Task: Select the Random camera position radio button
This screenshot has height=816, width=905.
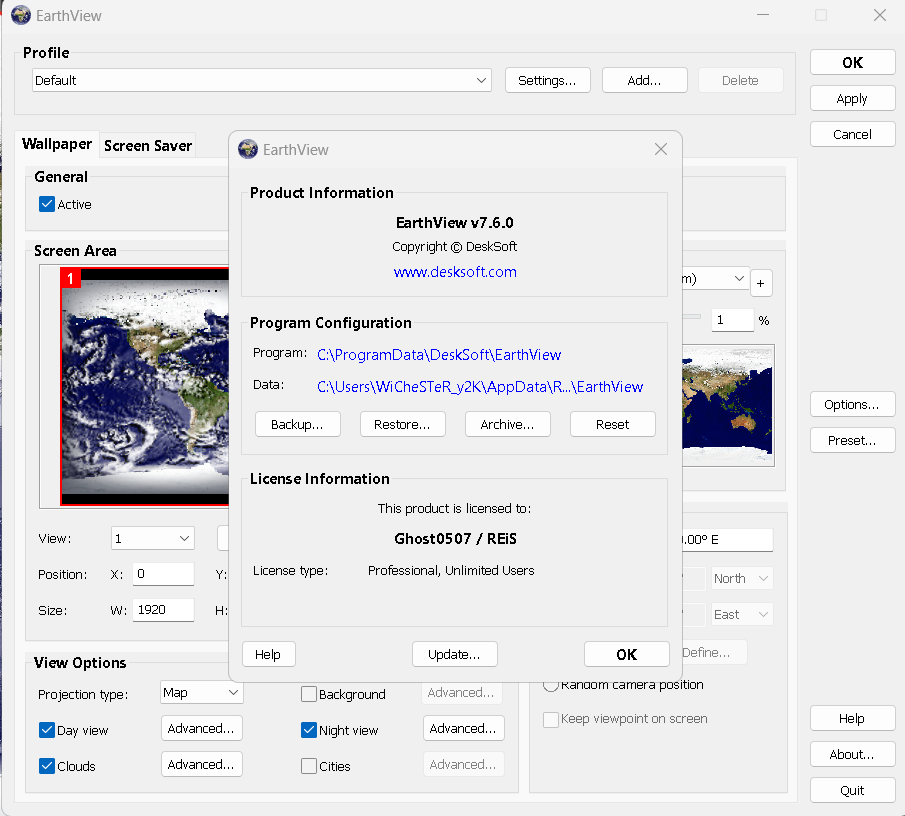Action: point(551,685)
